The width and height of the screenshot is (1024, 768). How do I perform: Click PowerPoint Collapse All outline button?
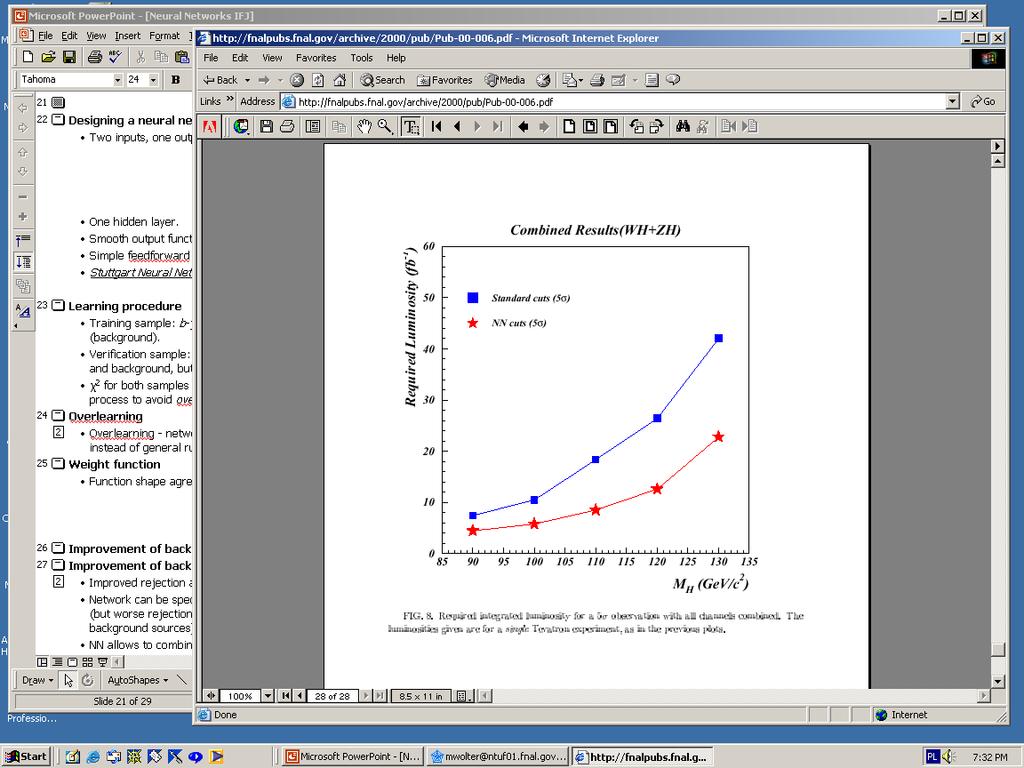[23, 240]
